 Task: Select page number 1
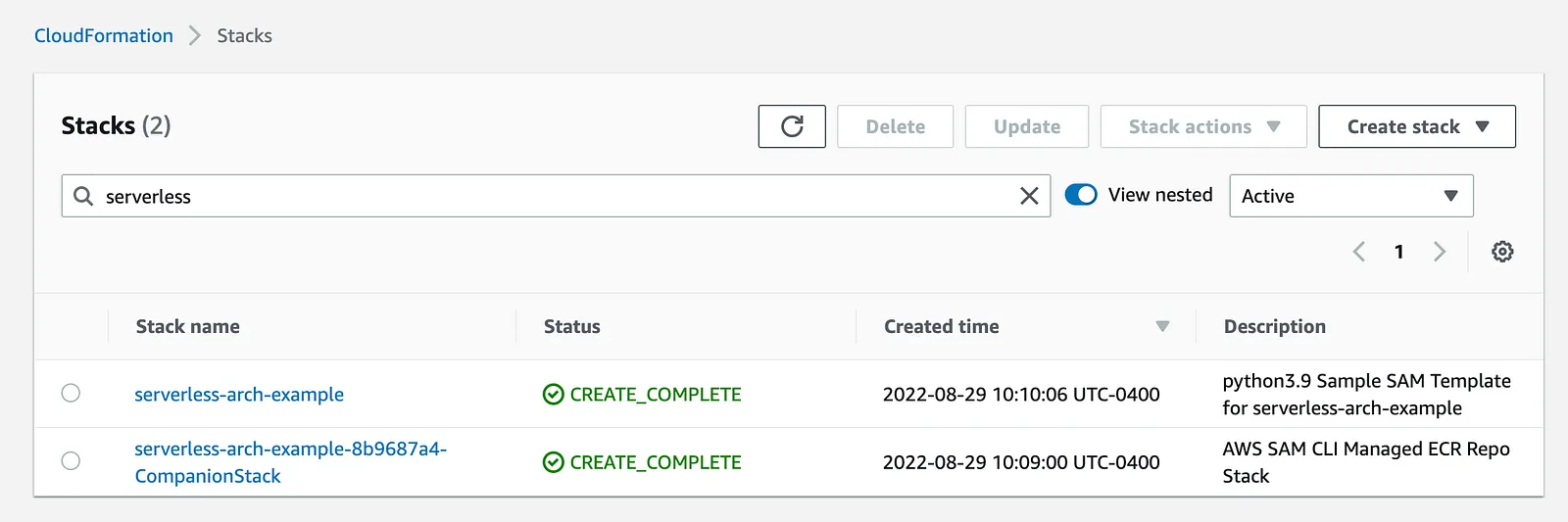1399,252
